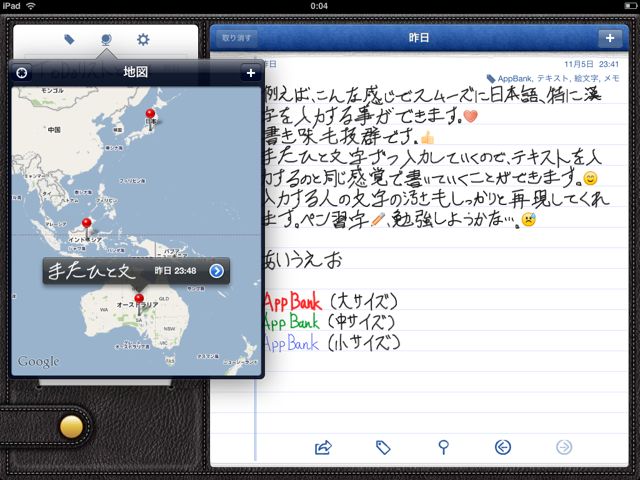Open note via blue callout arrow

(216, 271)
